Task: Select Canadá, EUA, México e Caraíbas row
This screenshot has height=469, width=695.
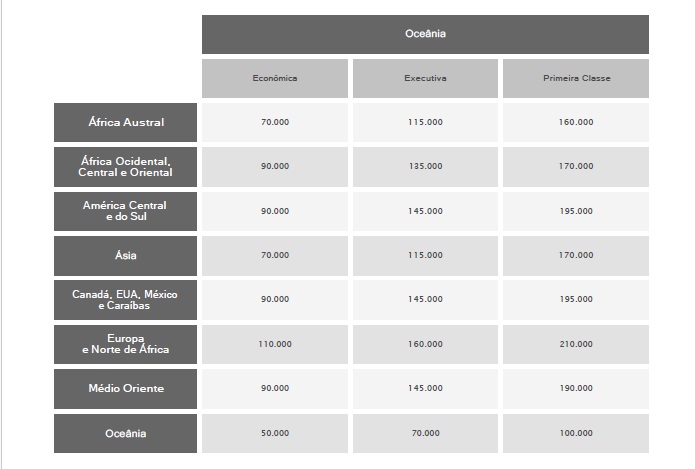Action: pos(126,299)
